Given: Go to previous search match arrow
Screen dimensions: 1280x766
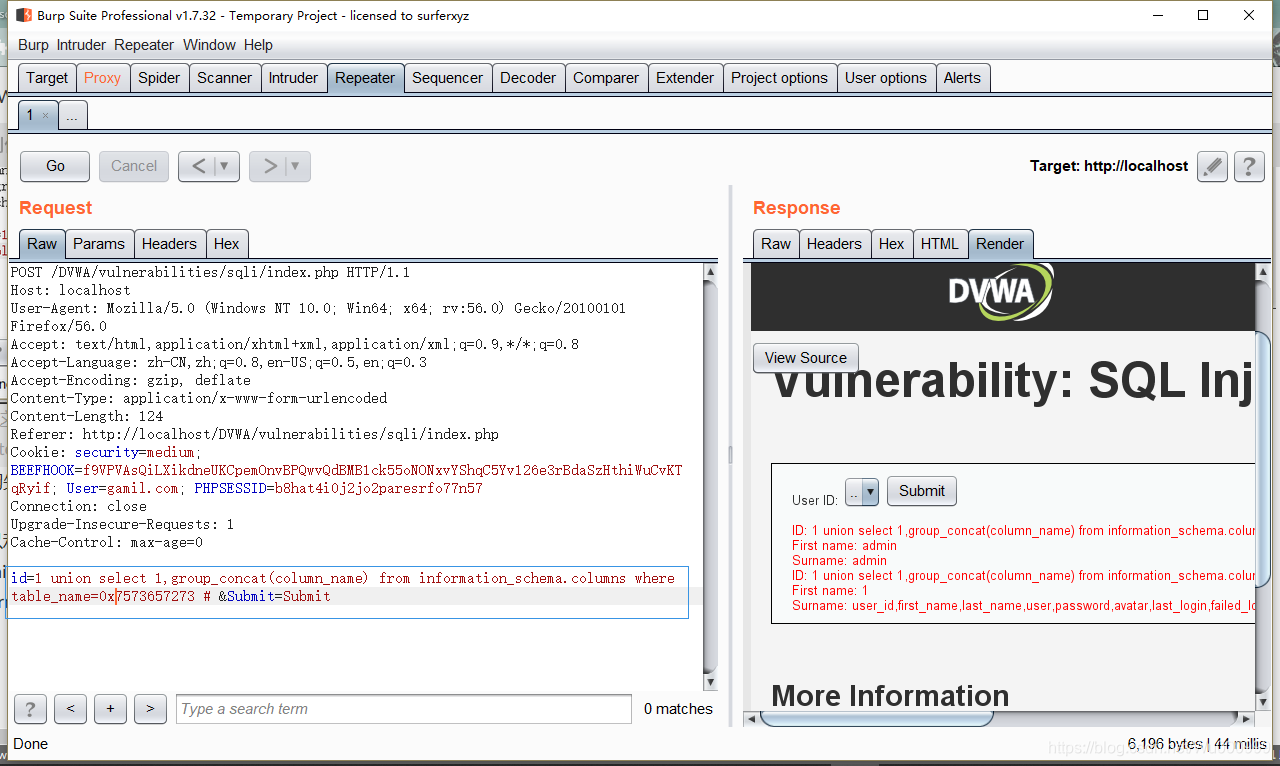Looking at the screenshot, I should [70, 709].
